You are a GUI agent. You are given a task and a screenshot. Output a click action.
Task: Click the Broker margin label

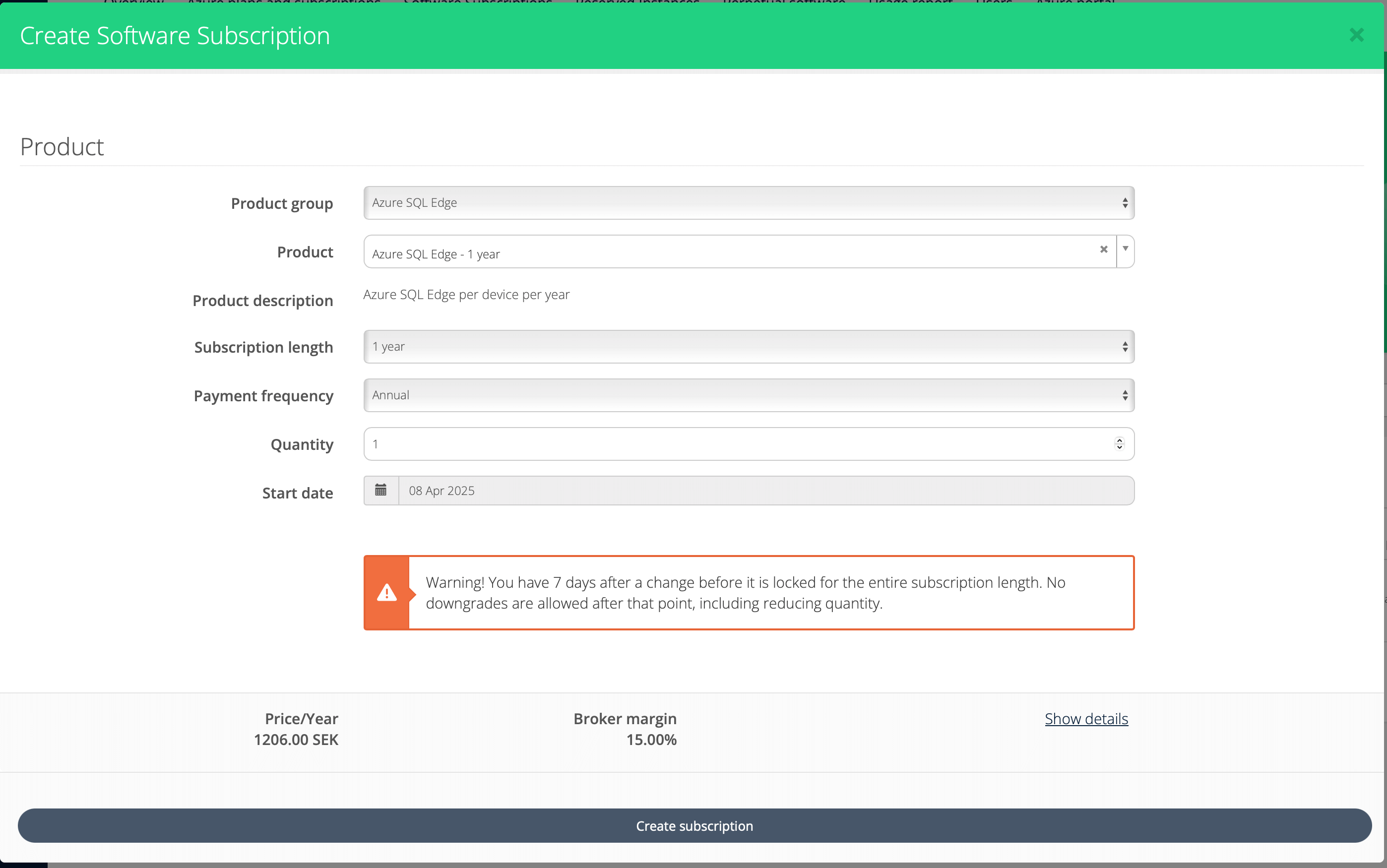click(625, 719)
